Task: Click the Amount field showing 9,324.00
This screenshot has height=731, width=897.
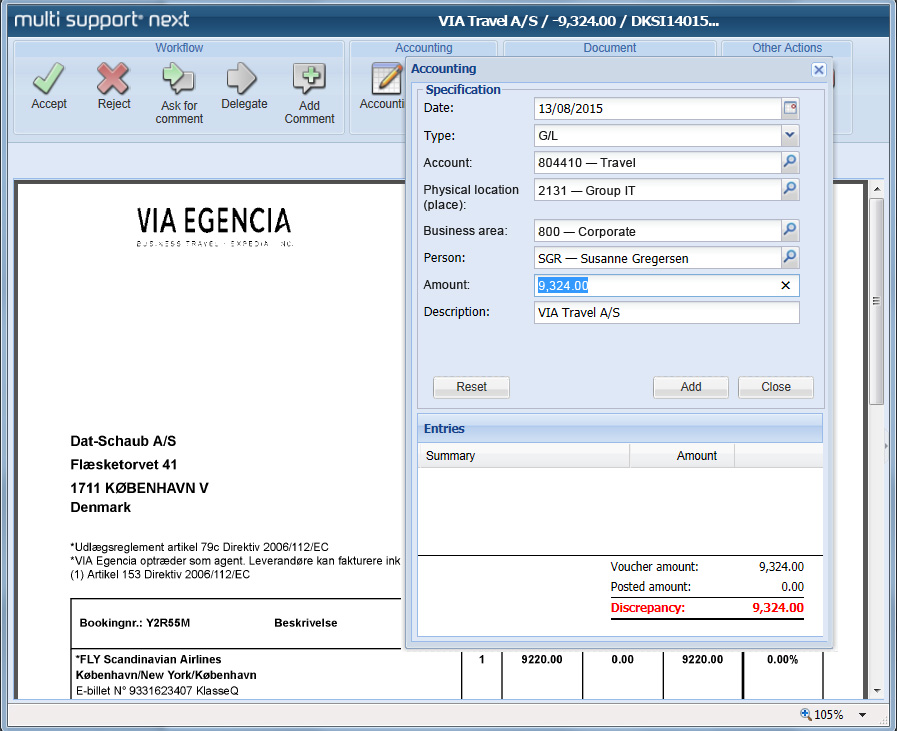Action: (666, 285)
